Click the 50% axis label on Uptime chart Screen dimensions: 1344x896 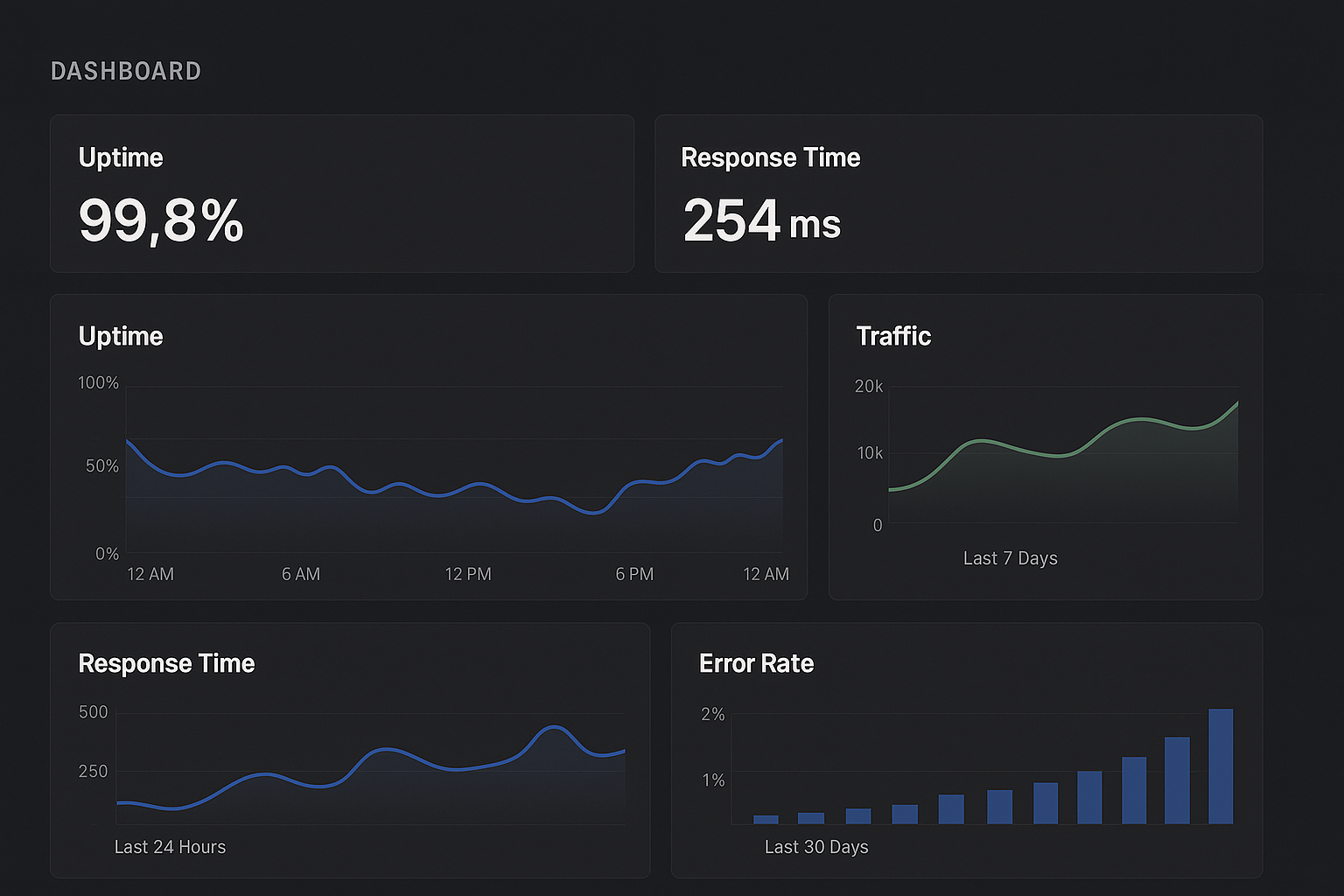(102, 466)
